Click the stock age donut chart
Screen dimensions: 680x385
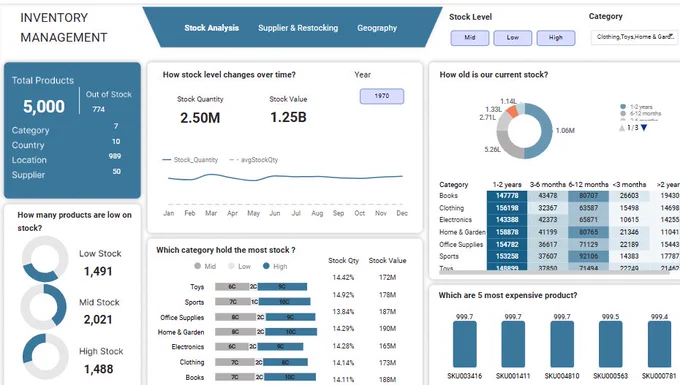point(524,131)
